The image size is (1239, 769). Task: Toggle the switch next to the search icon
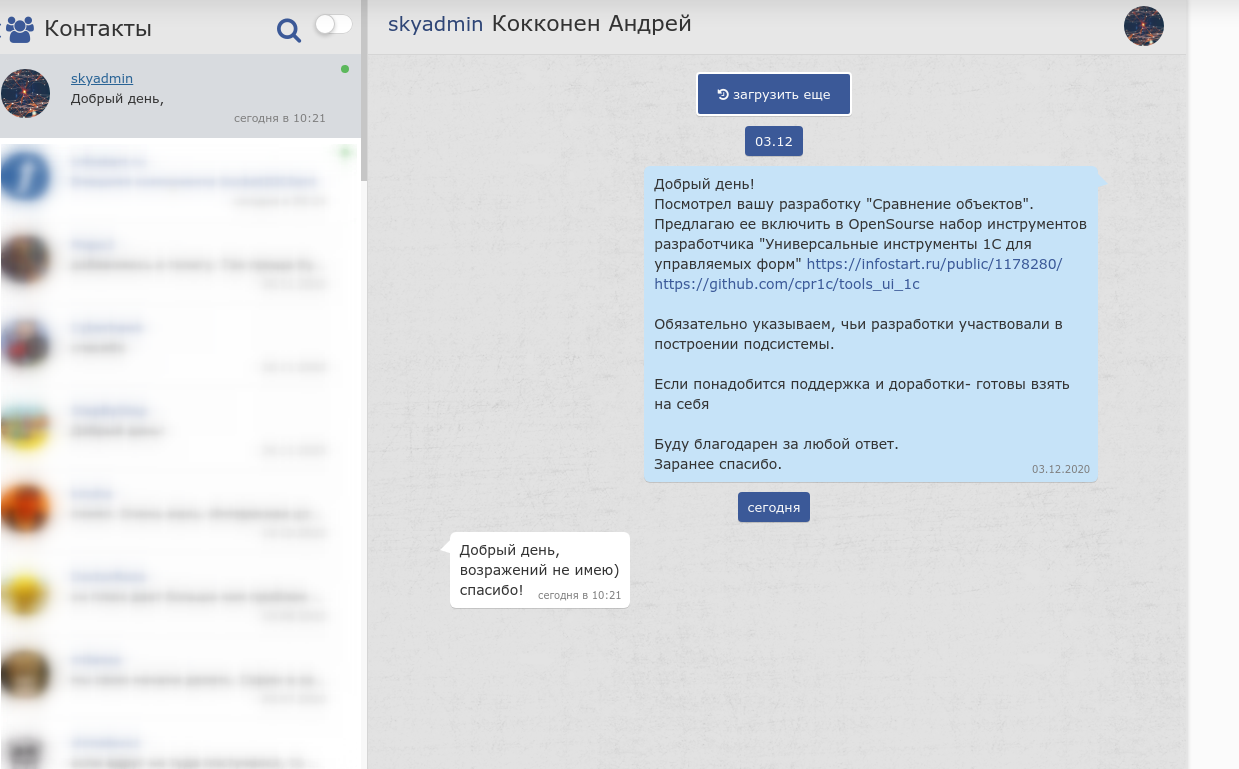point(333,25)
